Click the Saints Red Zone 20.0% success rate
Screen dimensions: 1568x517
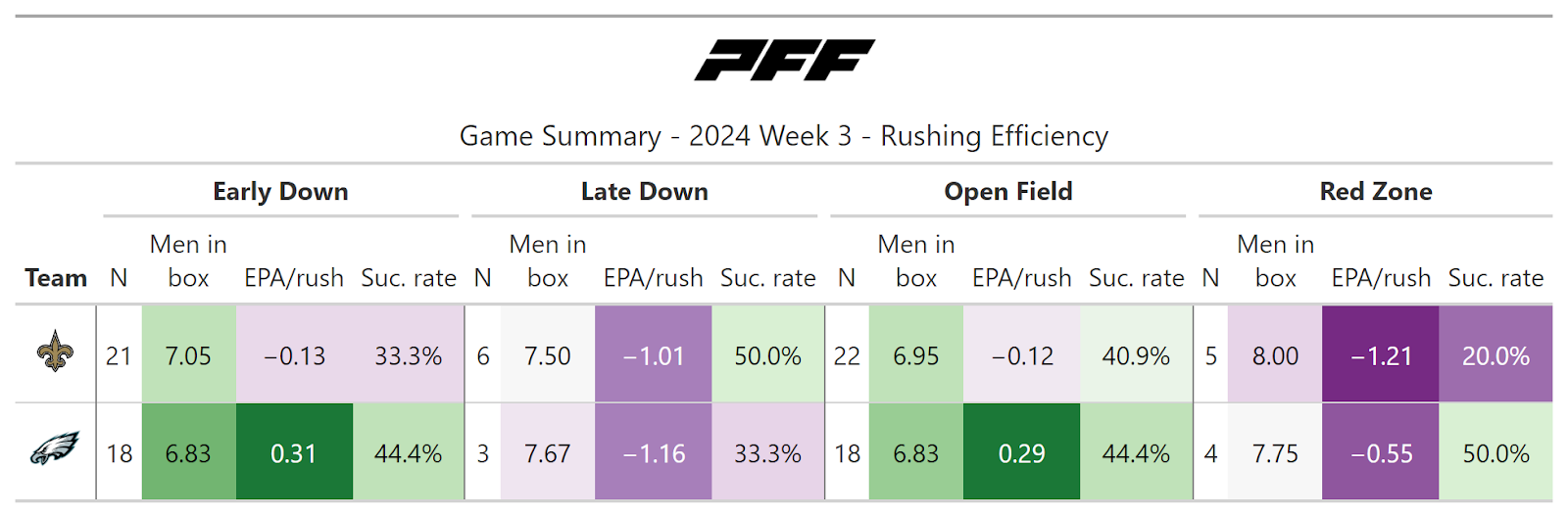1495,355
